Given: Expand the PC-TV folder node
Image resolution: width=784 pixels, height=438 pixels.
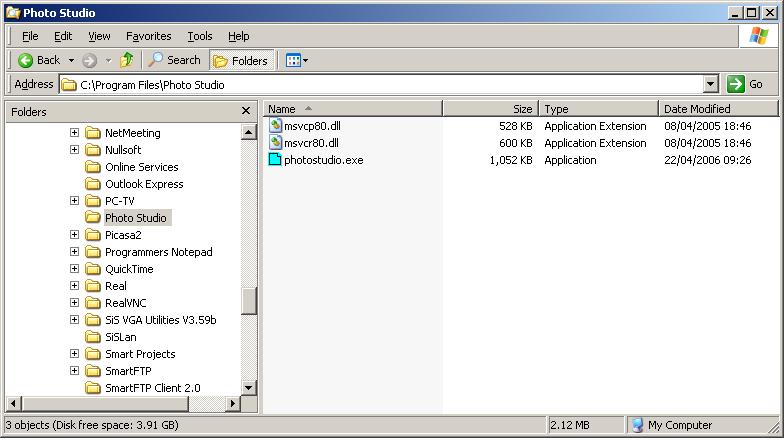Looking at the screenshot, I should (x=74, y=200).
